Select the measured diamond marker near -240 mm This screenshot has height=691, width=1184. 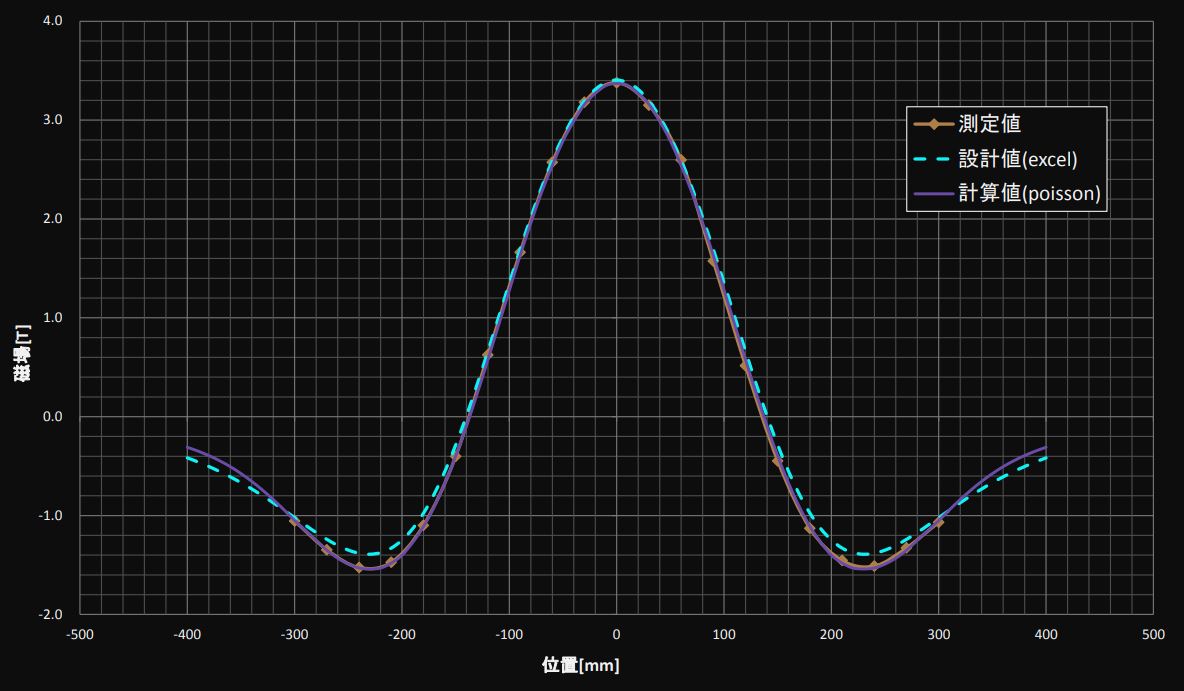point(359,568)
